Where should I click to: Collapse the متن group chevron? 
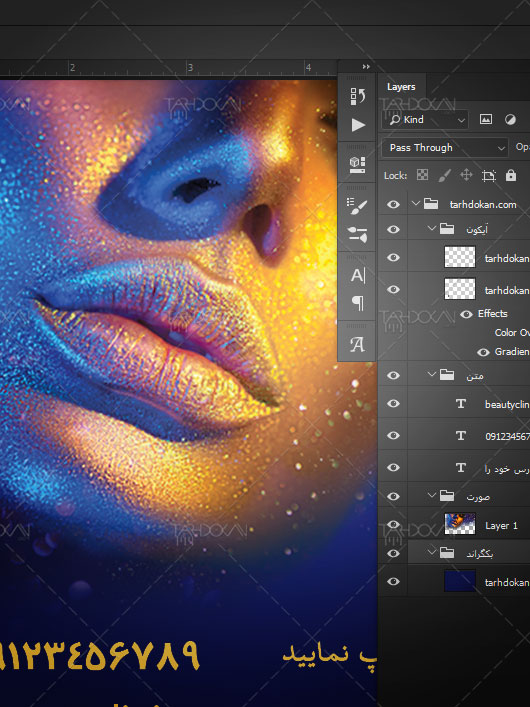point(432,374)
